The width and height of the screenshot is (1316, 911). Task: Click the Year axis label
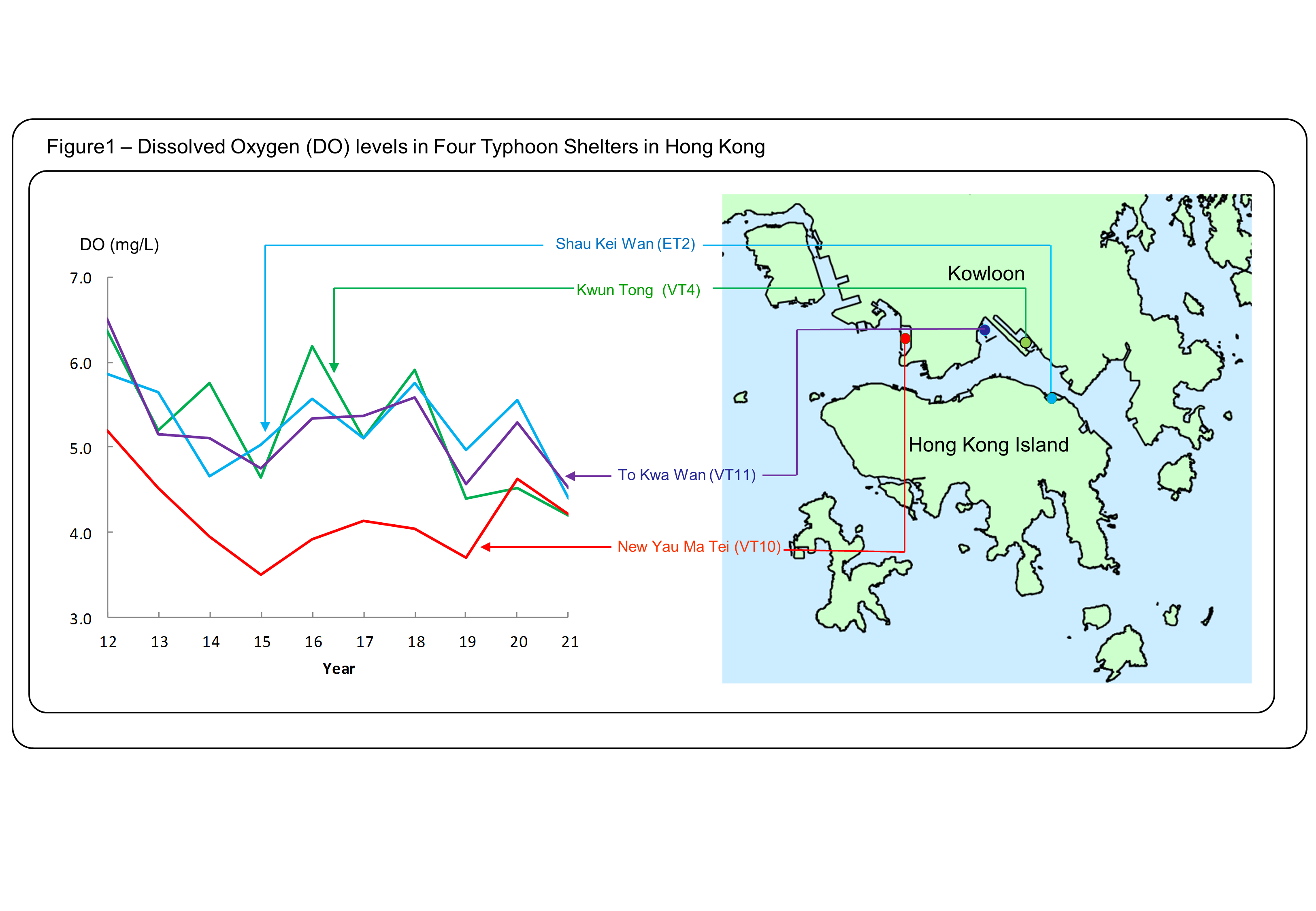tap(339, 668)
